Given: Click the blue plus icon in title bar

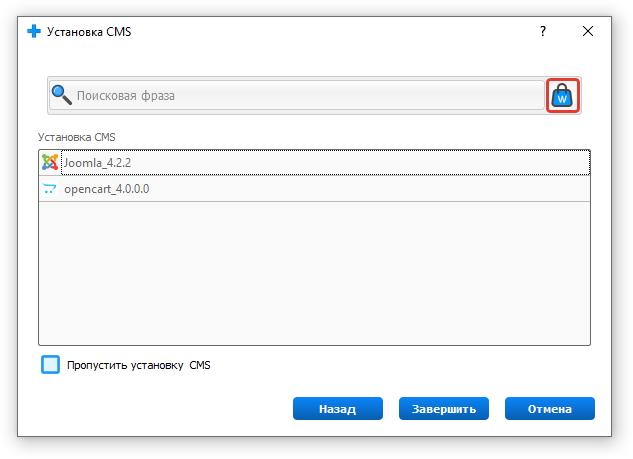Looking at the screenshot, I should (34, 31).
